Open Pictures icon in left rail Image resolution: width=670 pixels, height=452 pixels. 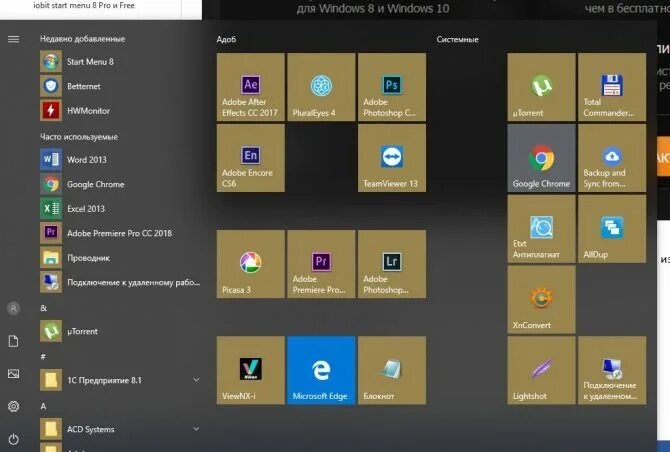click(x=13, y=374)
